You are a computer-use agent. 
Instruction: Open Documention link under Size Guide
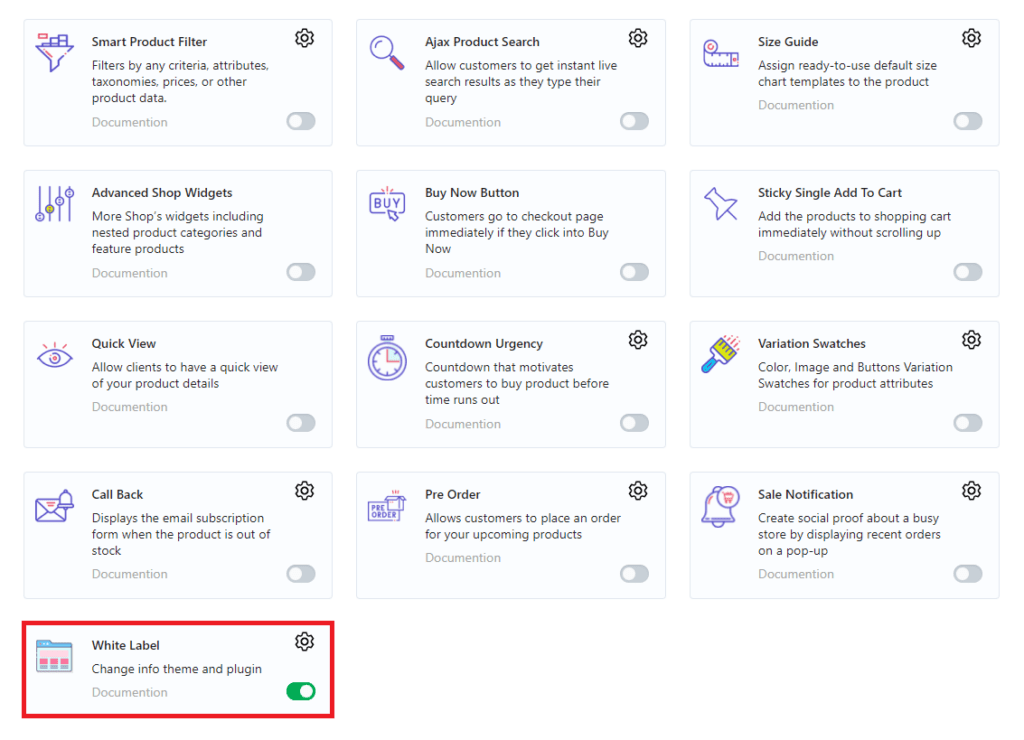(796, 105)
